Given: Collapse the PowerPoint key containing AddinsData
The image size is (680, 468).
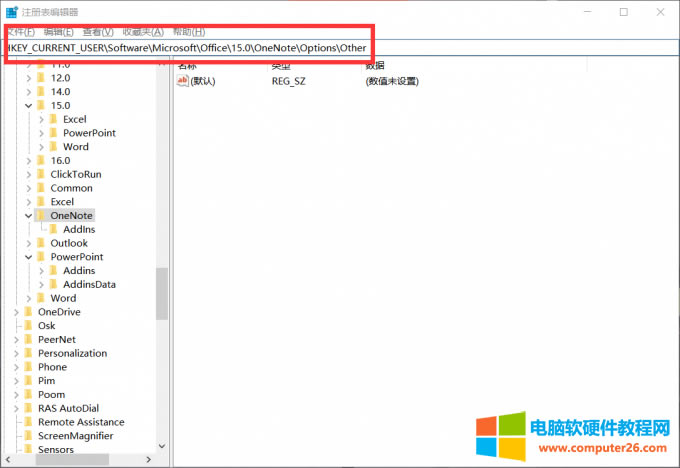Looking at the screenshot, I should point(29,257).
